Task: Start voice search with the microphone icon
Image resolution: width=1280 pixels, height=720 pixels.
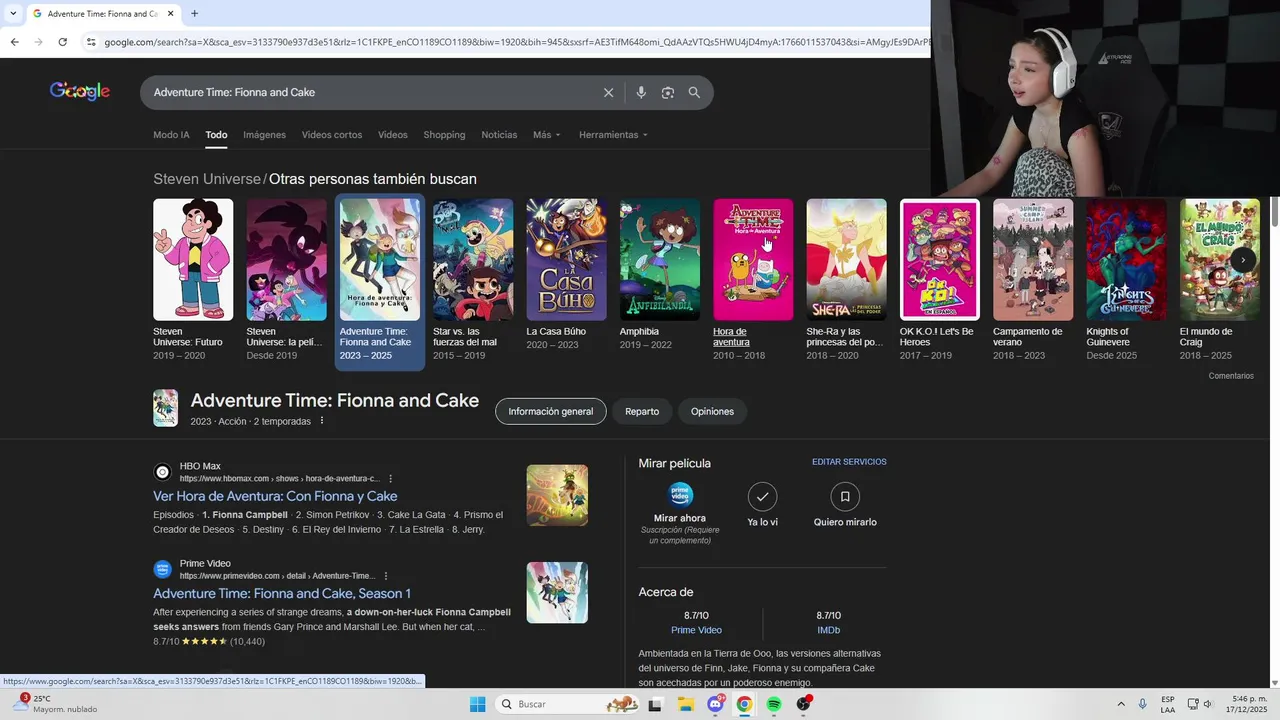Action: pos(641,92)
